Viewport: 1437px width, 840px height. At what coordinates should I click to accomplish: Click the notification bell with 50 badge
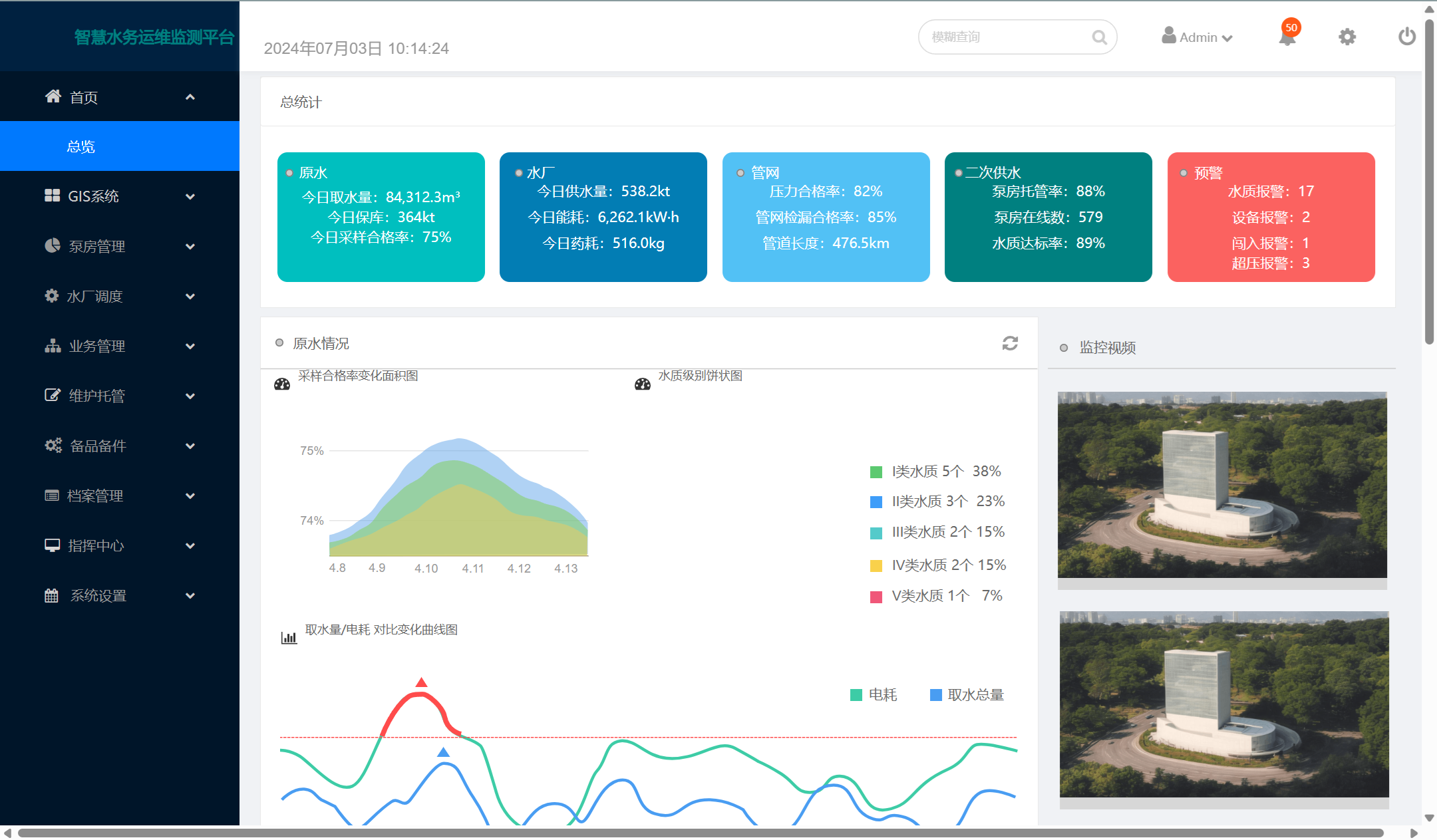(x=1287, y=37)
